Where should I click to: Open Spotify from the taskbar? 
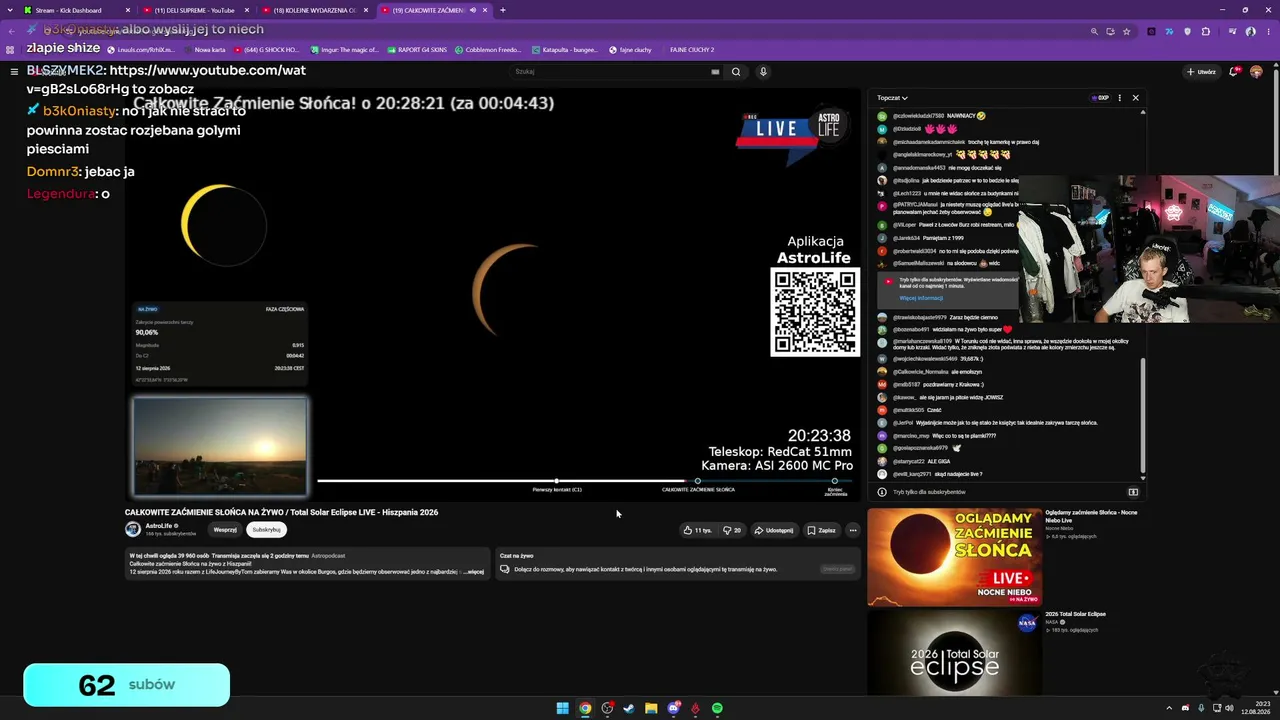(717, 708)
